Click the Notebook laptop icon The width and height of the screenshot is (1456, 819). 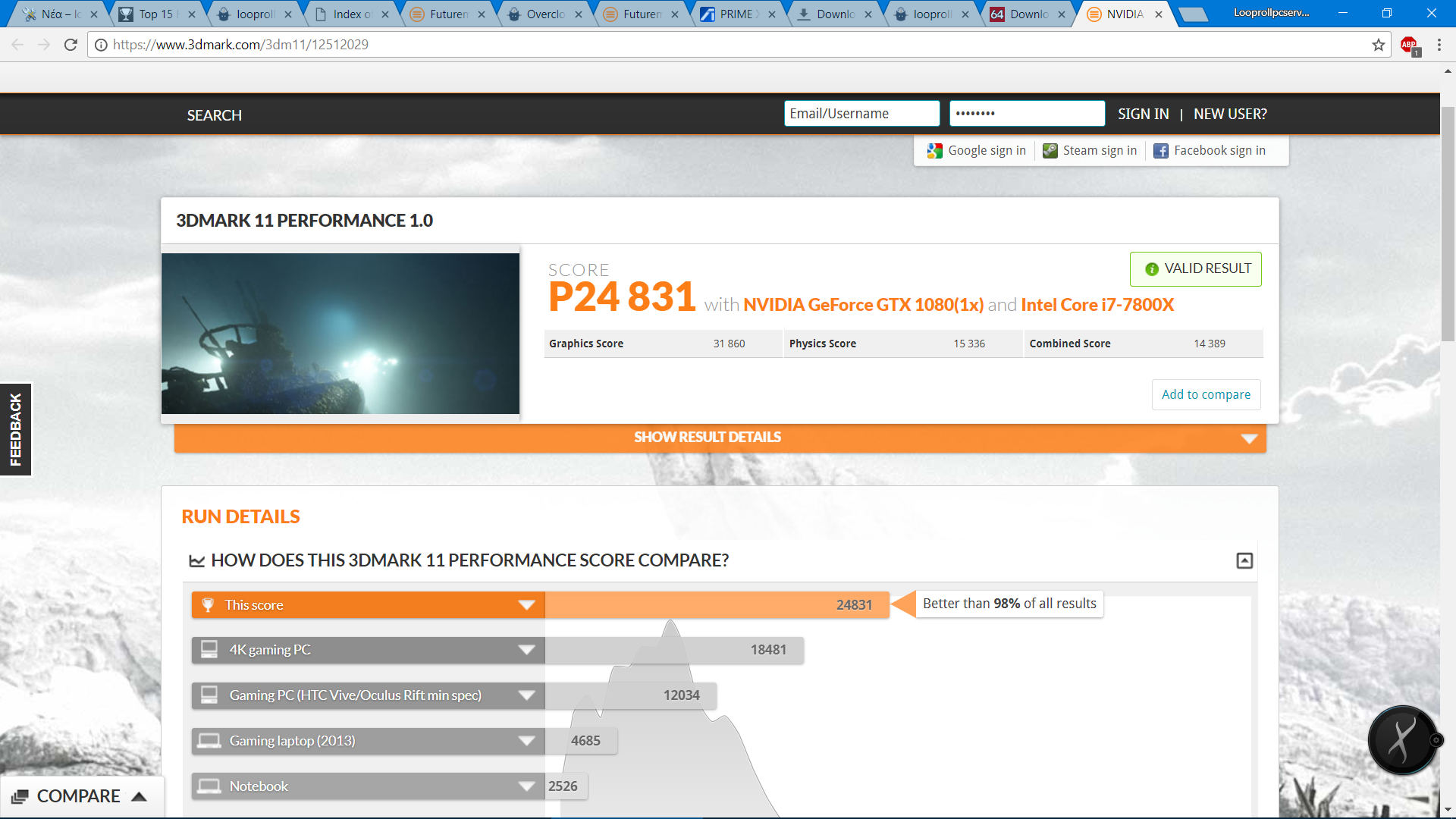click(209, 786)
